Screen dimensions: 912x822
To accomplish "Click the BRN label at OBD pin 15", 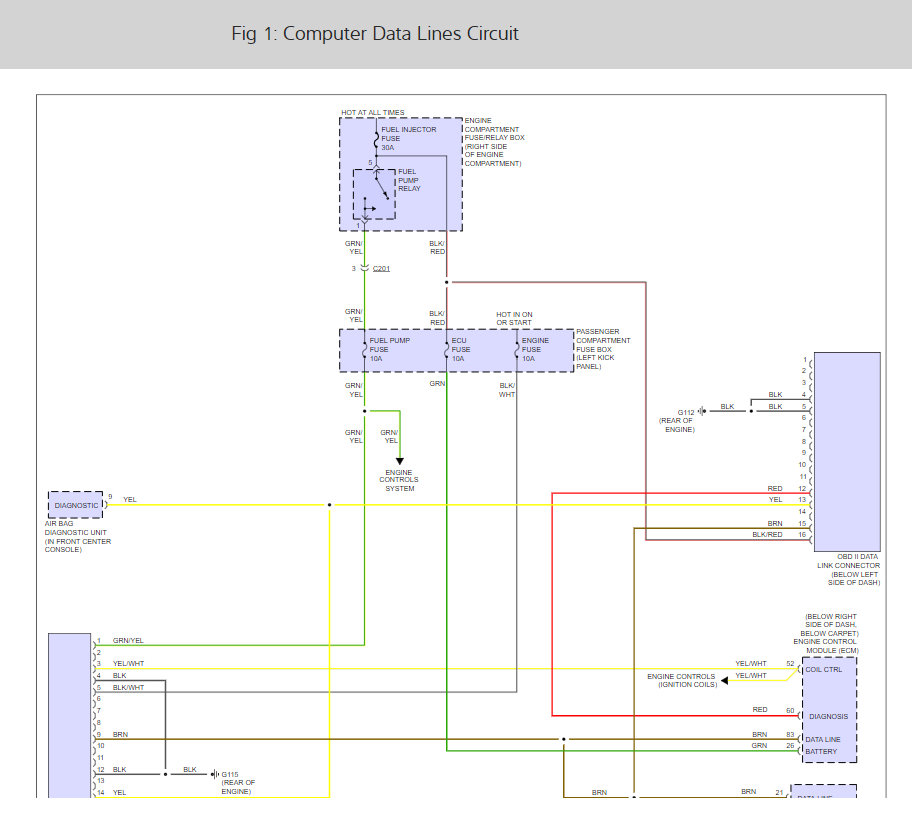I will point(775,524).
